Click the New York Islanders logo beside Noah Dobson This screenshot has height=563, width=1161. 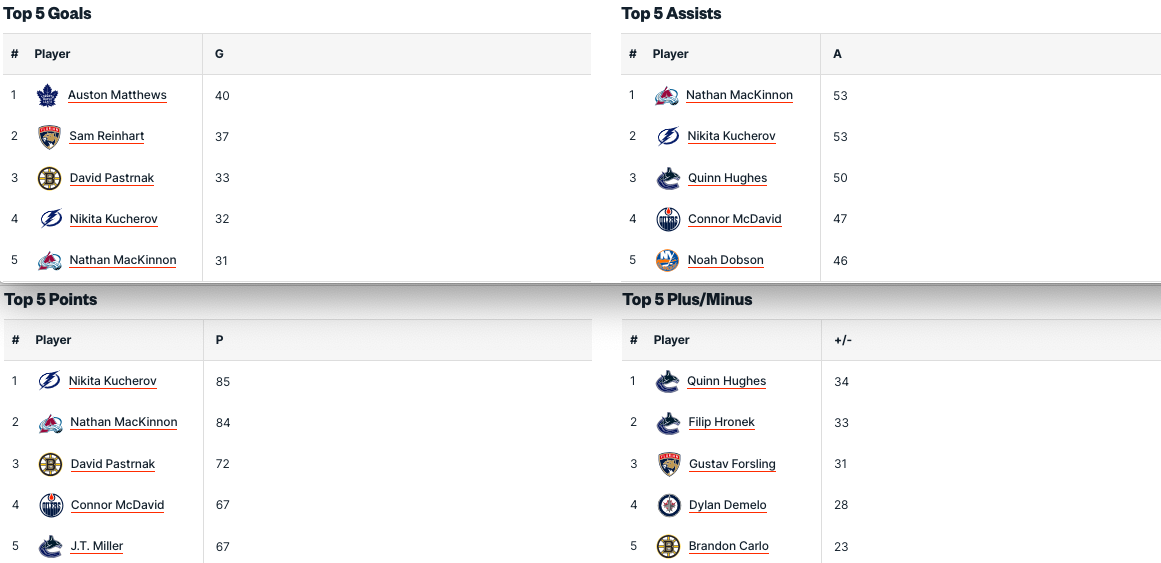(x=667, y=260)
